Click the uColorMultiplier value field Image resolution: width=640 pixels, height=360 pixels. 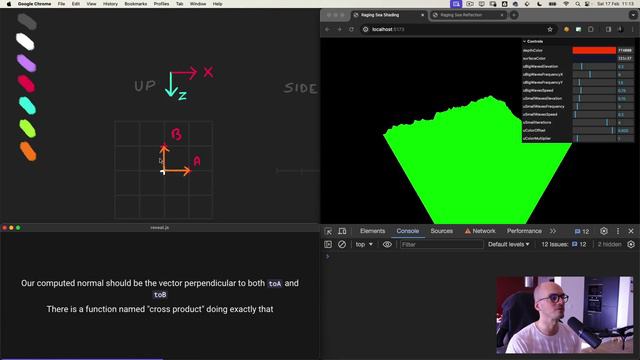coord(625,139)
